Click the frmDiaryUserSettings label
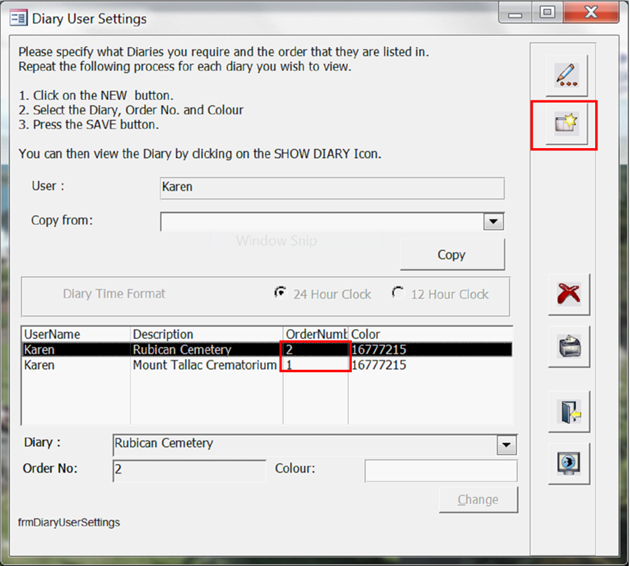This screenshot has height=566, width=630. 69,522
